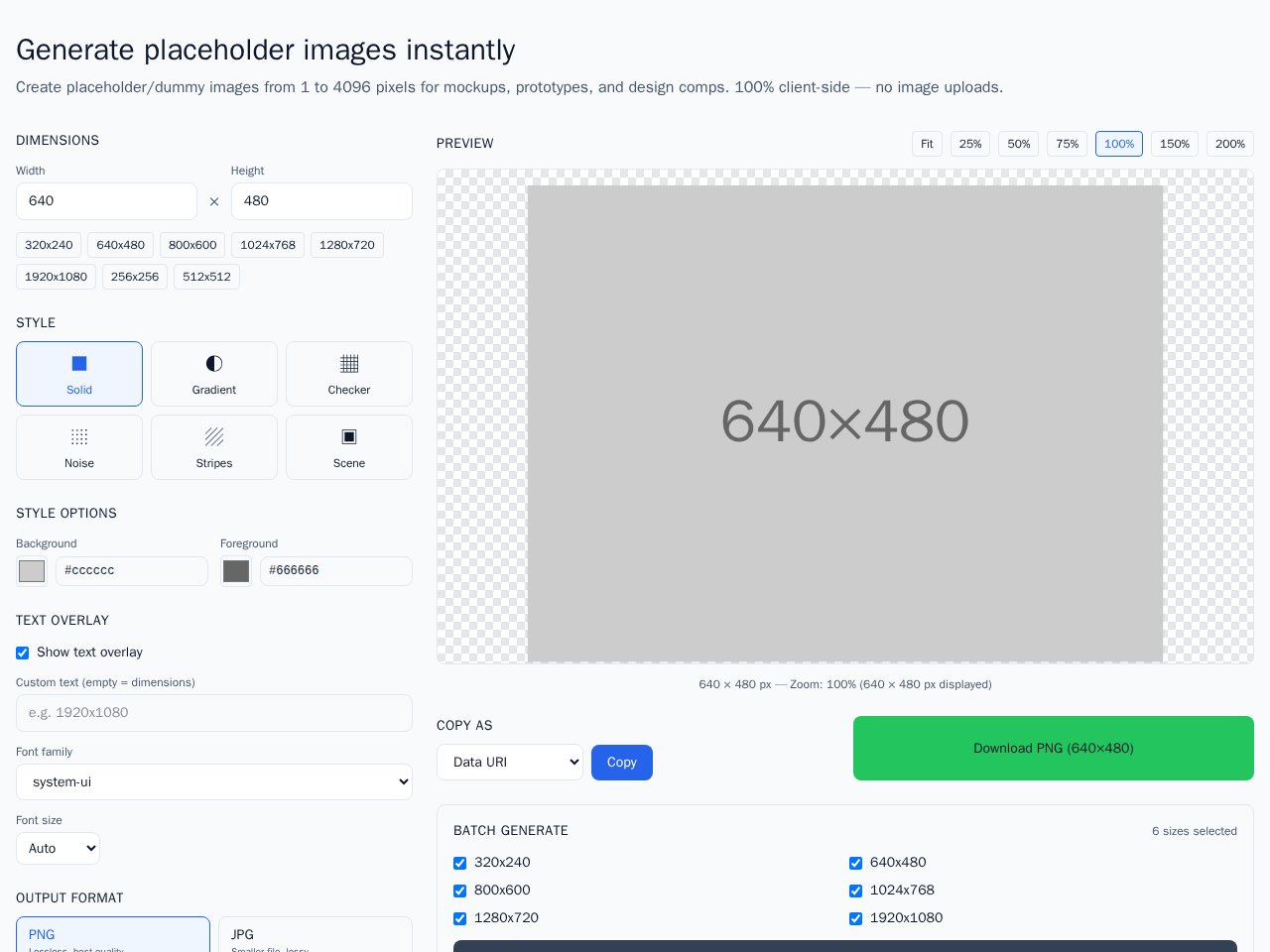1270x952 pixels.
Task: Uncheck the 800x600 batch size
Action: tap(459, 891)
